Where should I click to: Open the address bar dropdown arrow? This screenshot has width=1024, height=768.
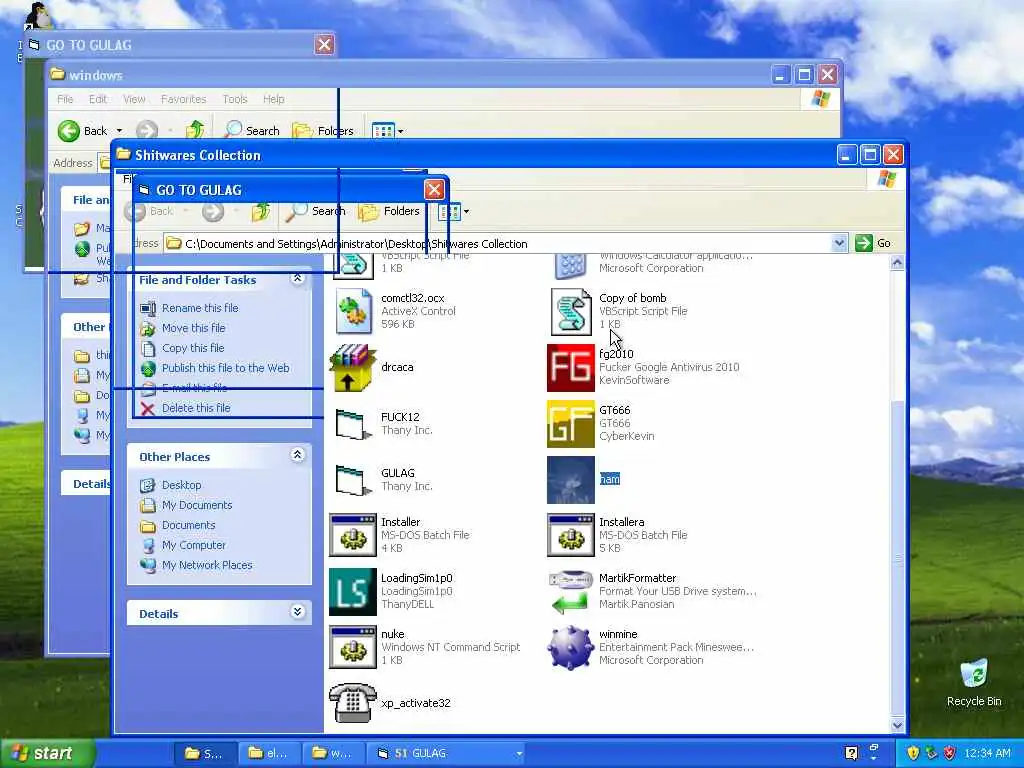point(839,243)
